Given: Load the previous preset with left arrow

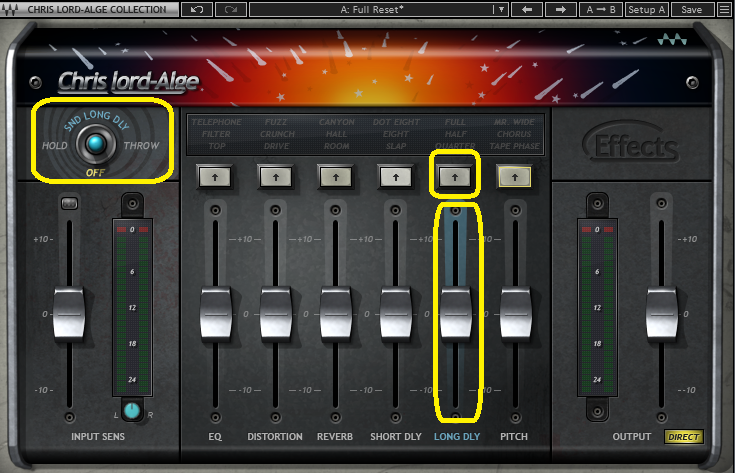Looking at the screenshot, I should coord(526,10).
